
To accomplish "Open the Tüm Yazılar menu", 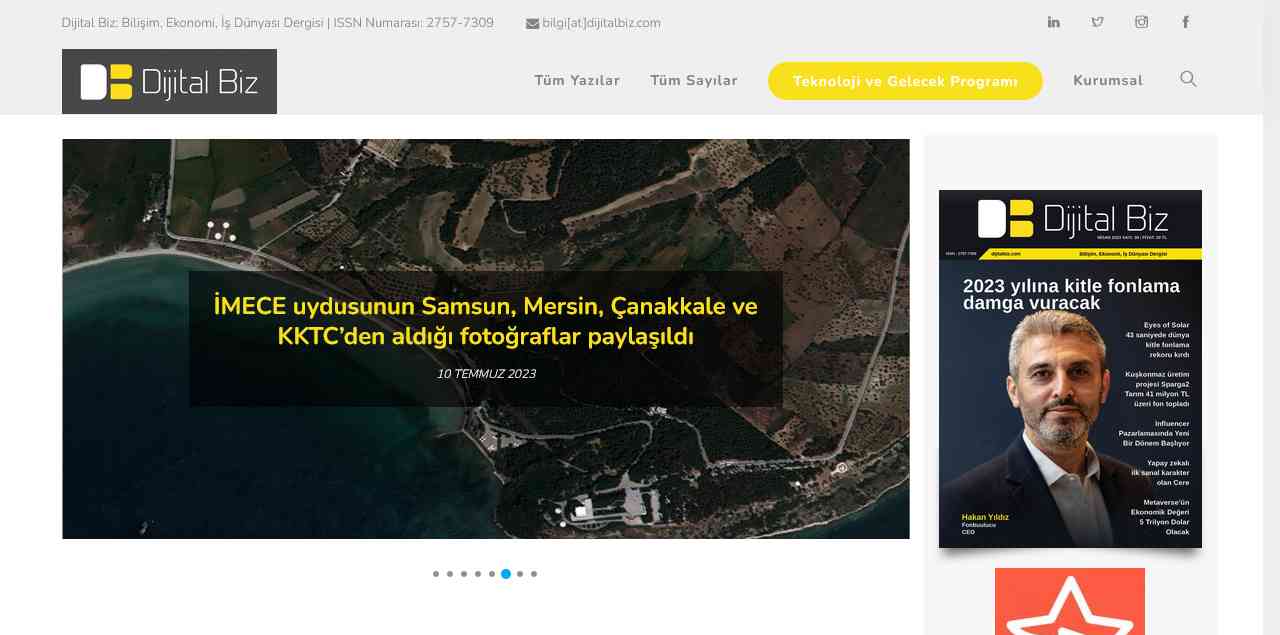I will (577, 81).
